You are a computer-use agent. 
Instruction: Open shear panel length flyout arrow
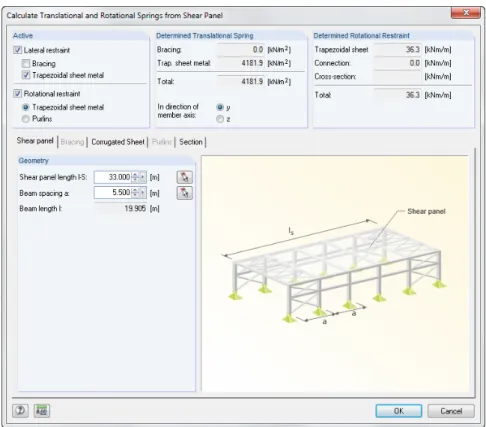coord(143,177)
